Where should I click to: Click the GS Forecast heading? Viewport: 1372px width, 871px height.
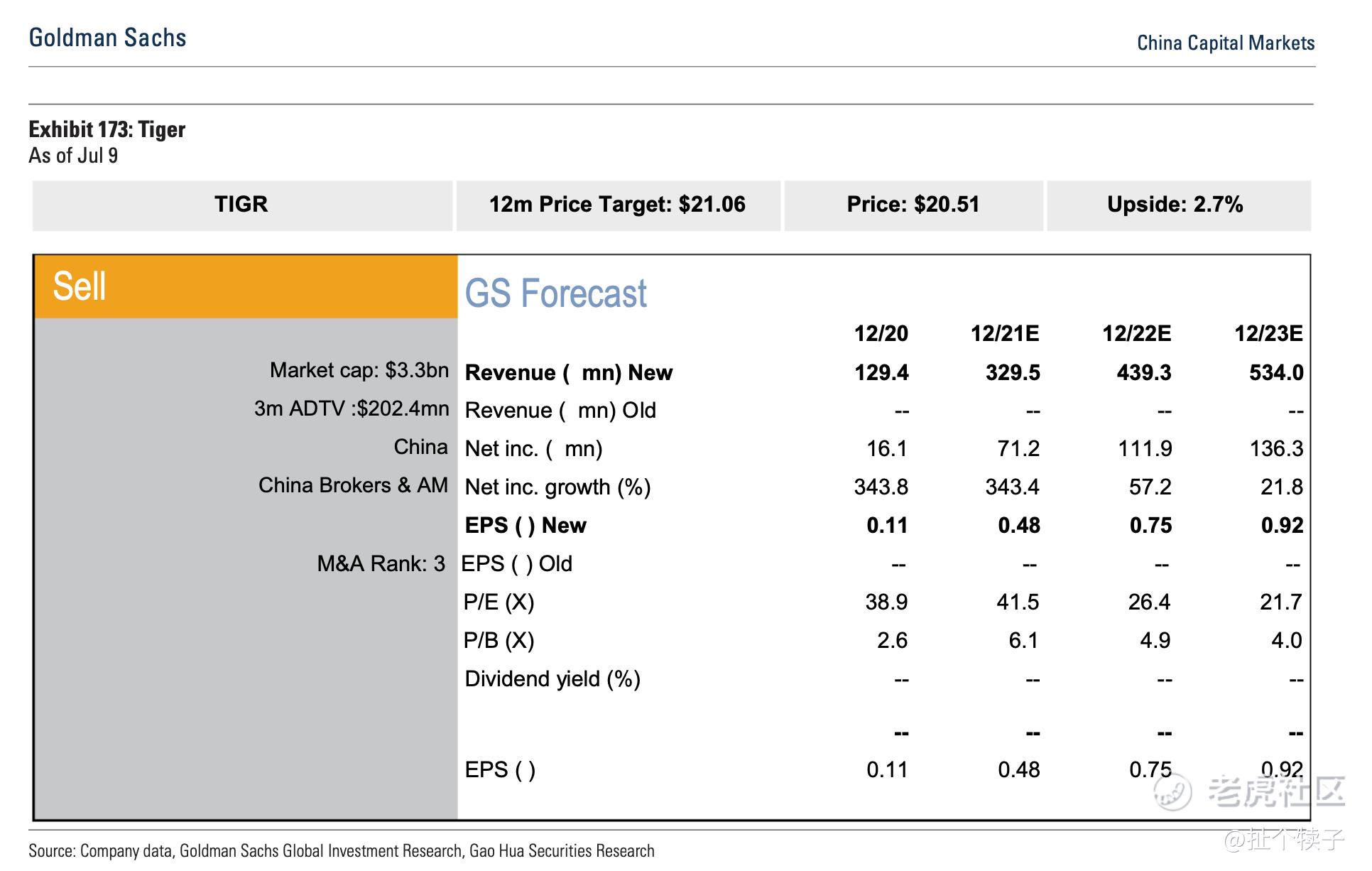[555, 293]
